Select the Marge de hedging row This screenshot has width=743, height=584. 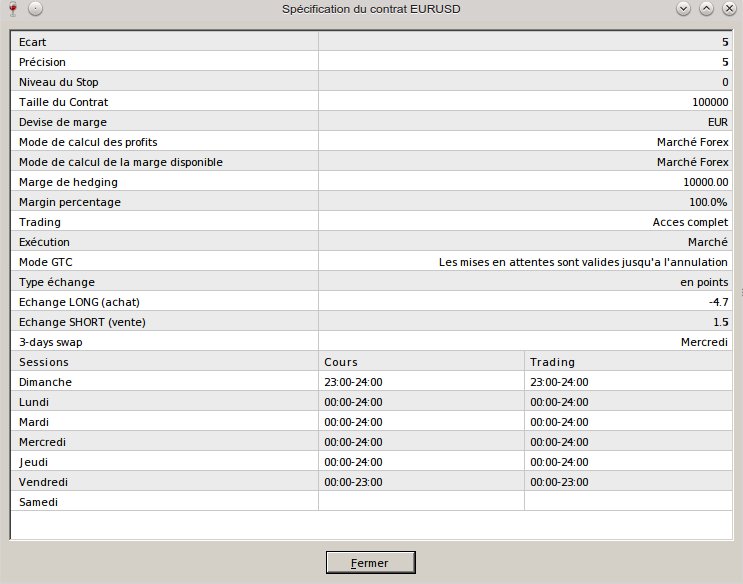[x=164, y=182]
